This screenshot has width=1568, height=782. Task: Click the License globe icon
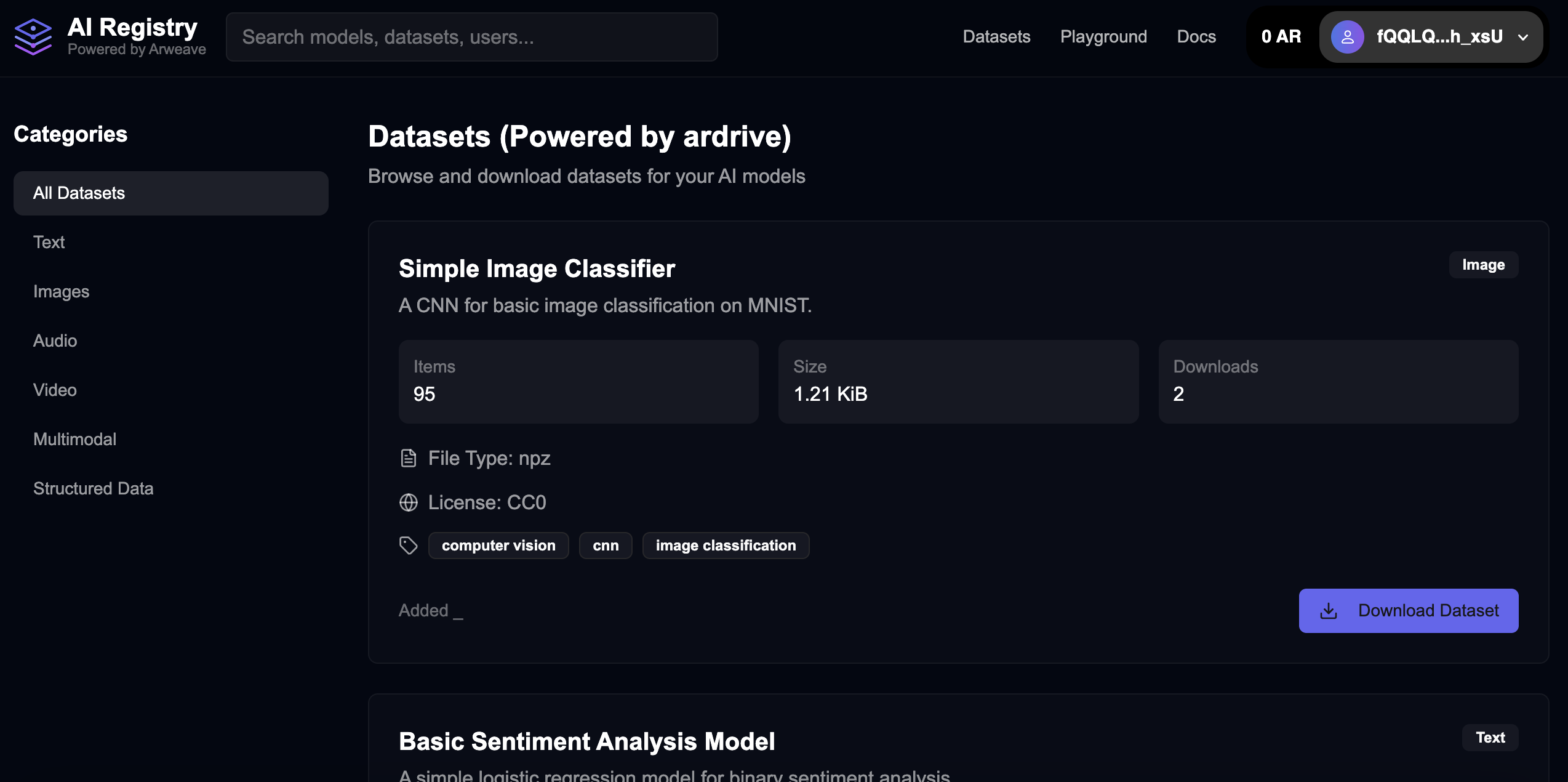409,503
